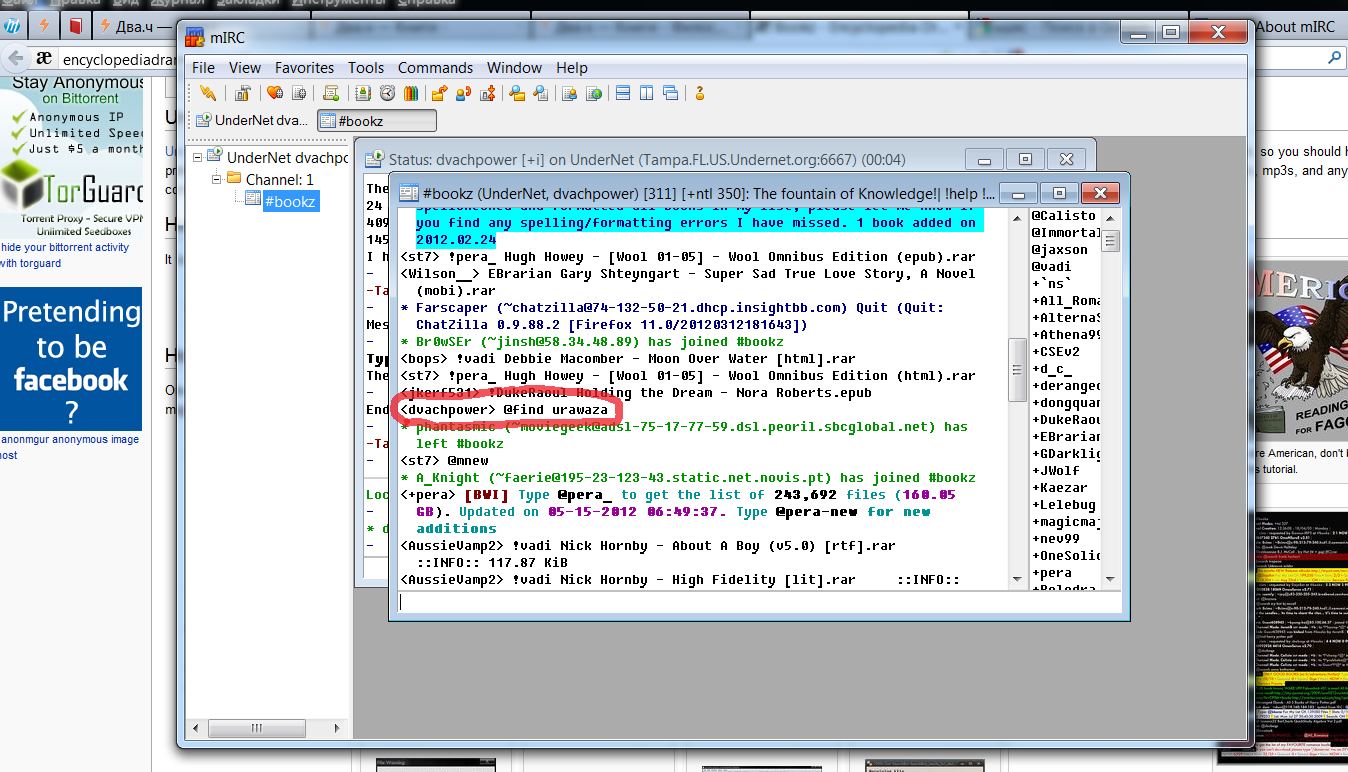
Task: Select +nev99 in the nick list
Action: pyautogui.click(x=1056, y=539)
